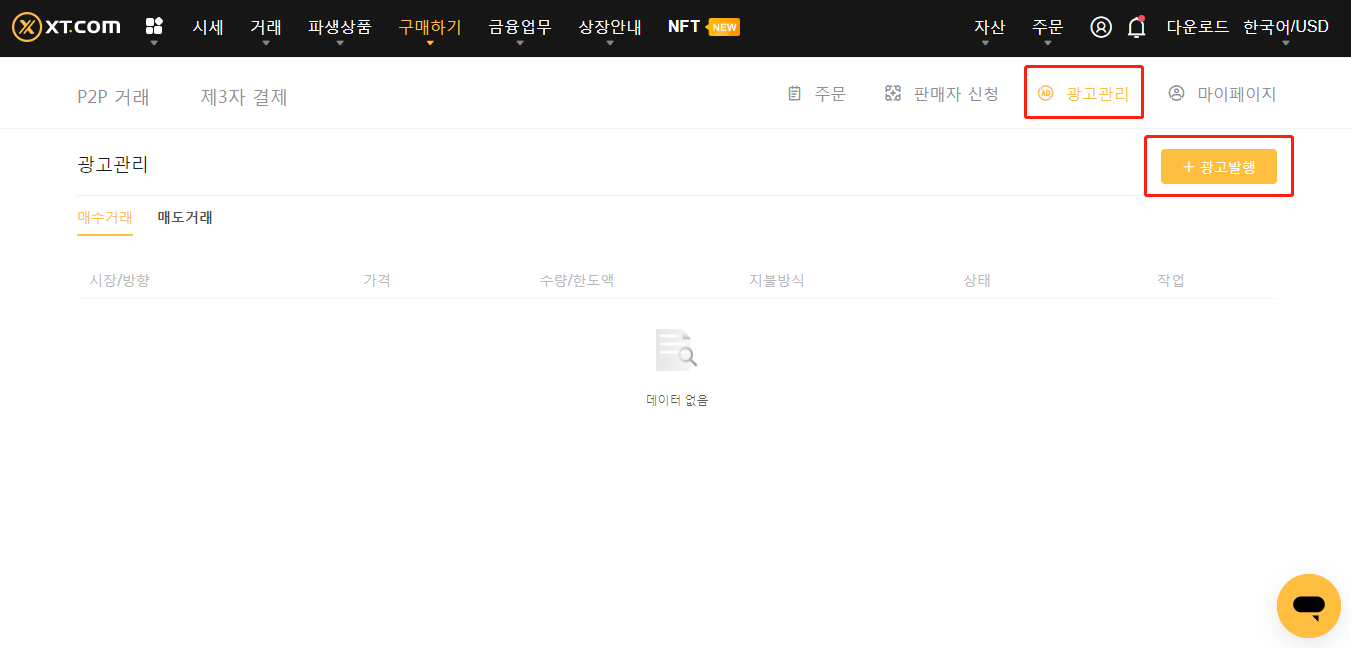Click the 시장/방향 column header
Screen dimensions: 1351x648
click(x=120, y=280)
